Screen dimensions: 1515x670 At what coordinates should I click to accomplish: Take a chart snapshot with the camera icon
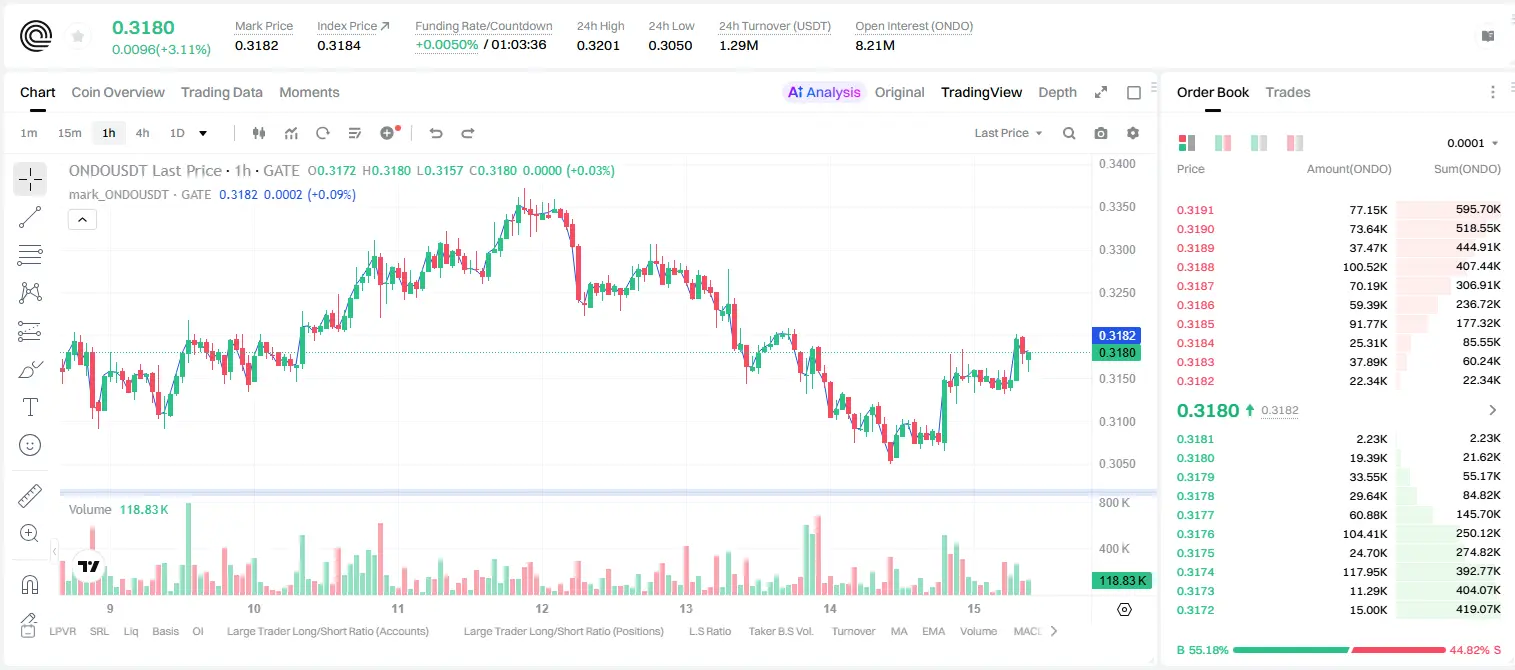click(x=1101, y=133)
